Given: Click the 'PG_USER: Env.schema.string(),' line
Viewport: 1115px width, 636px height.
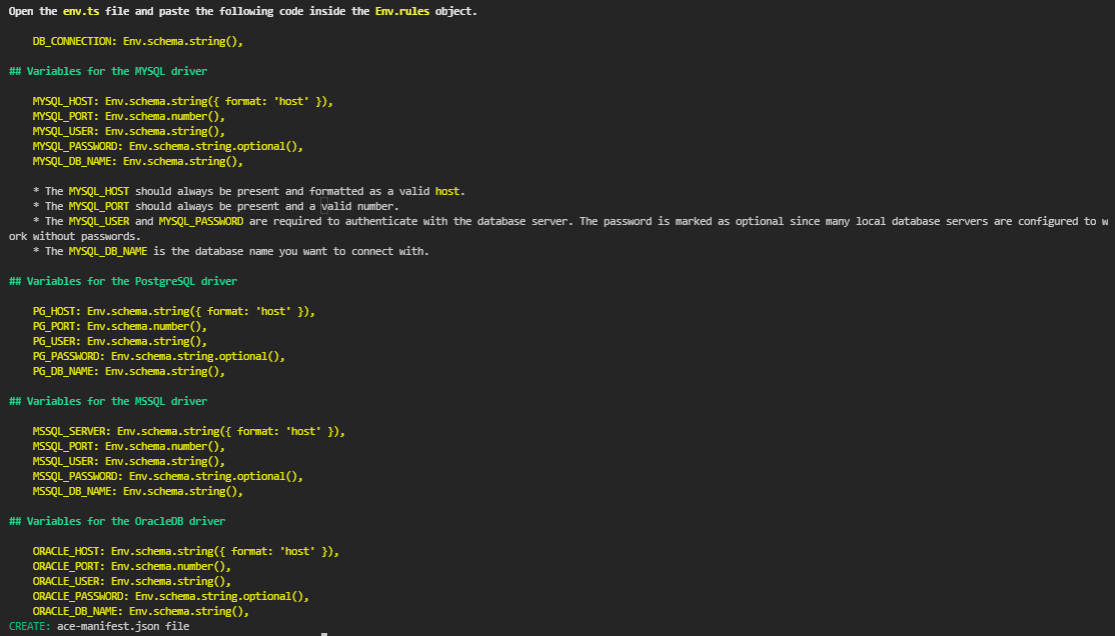Looking at the screenshot, I should (x=119, y=341).
